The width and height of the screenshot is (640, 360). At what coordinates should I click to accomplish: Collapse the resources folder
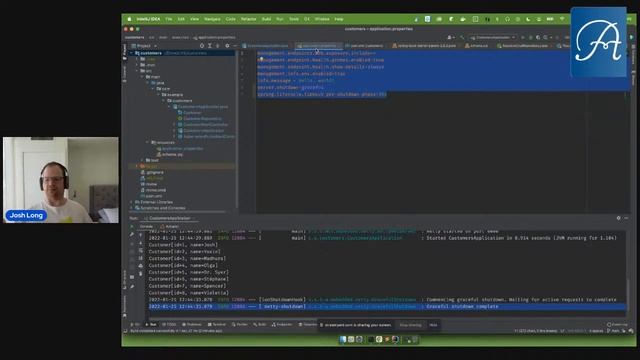[x=148, y=142]
